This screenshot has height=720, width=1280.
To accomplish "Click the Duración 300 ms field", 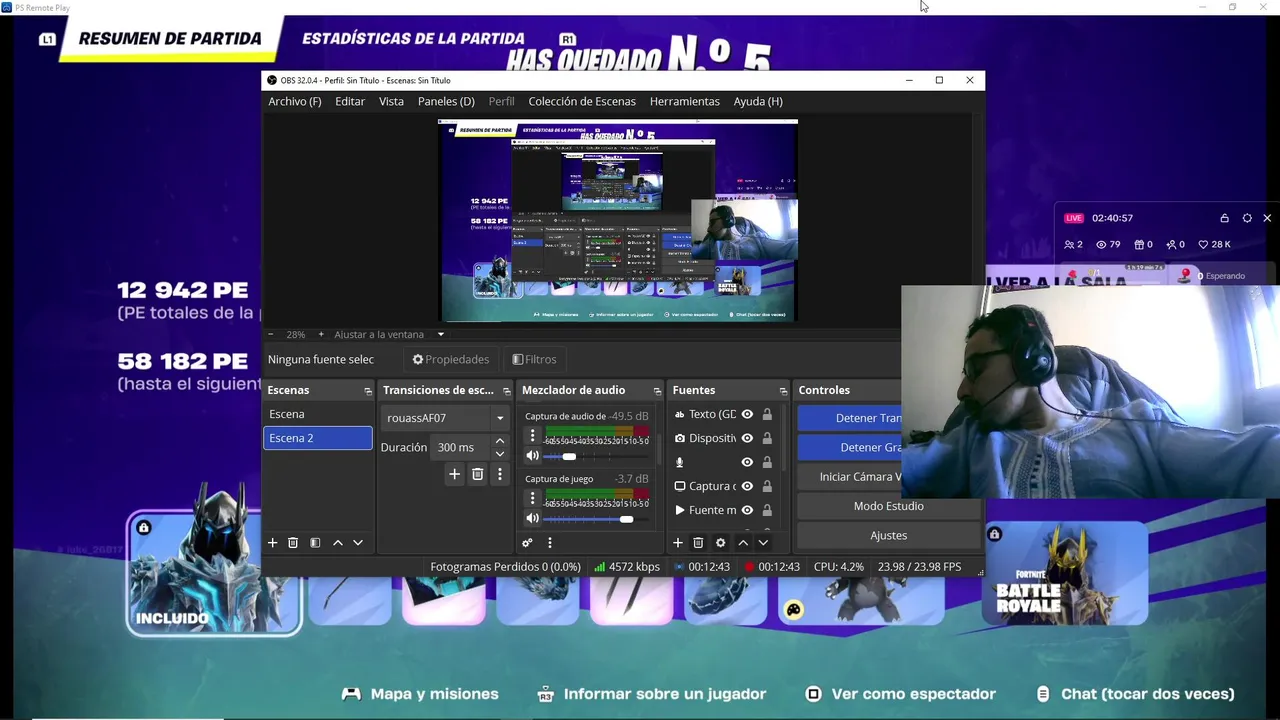I will [x=461, y=447].
